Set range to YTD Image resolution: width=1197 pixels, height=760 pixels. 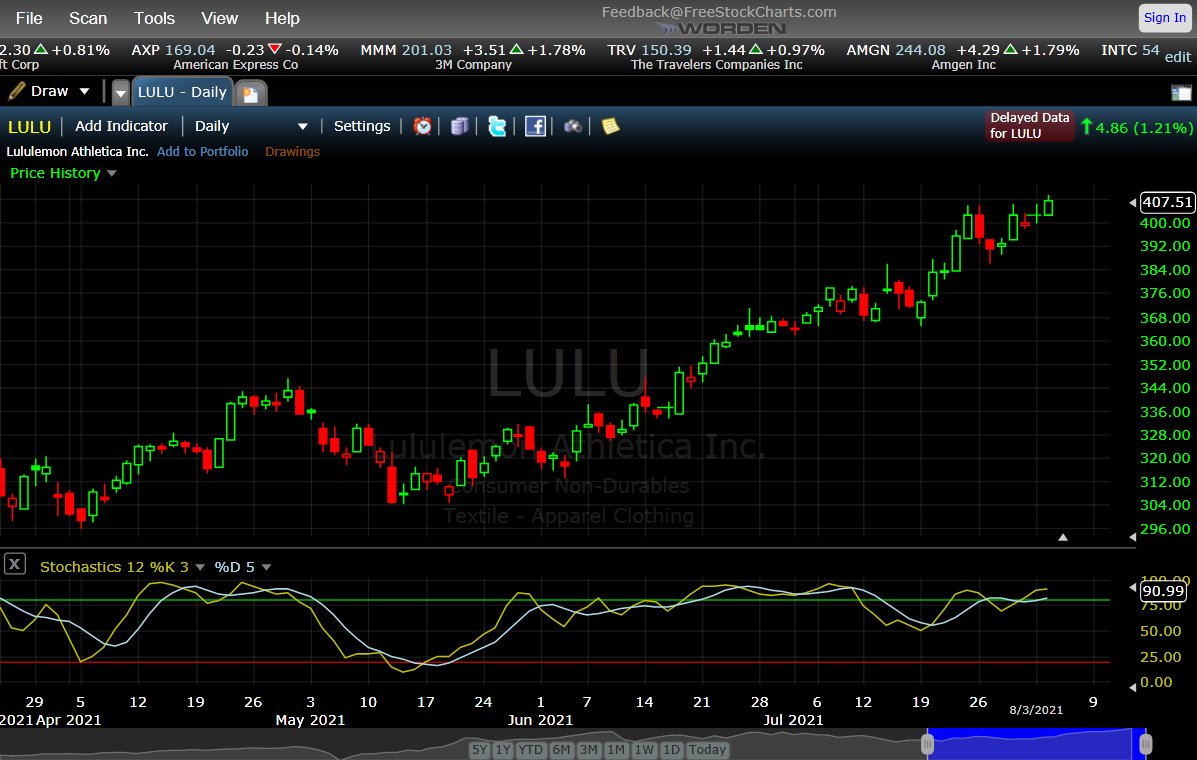pos(531,750)
